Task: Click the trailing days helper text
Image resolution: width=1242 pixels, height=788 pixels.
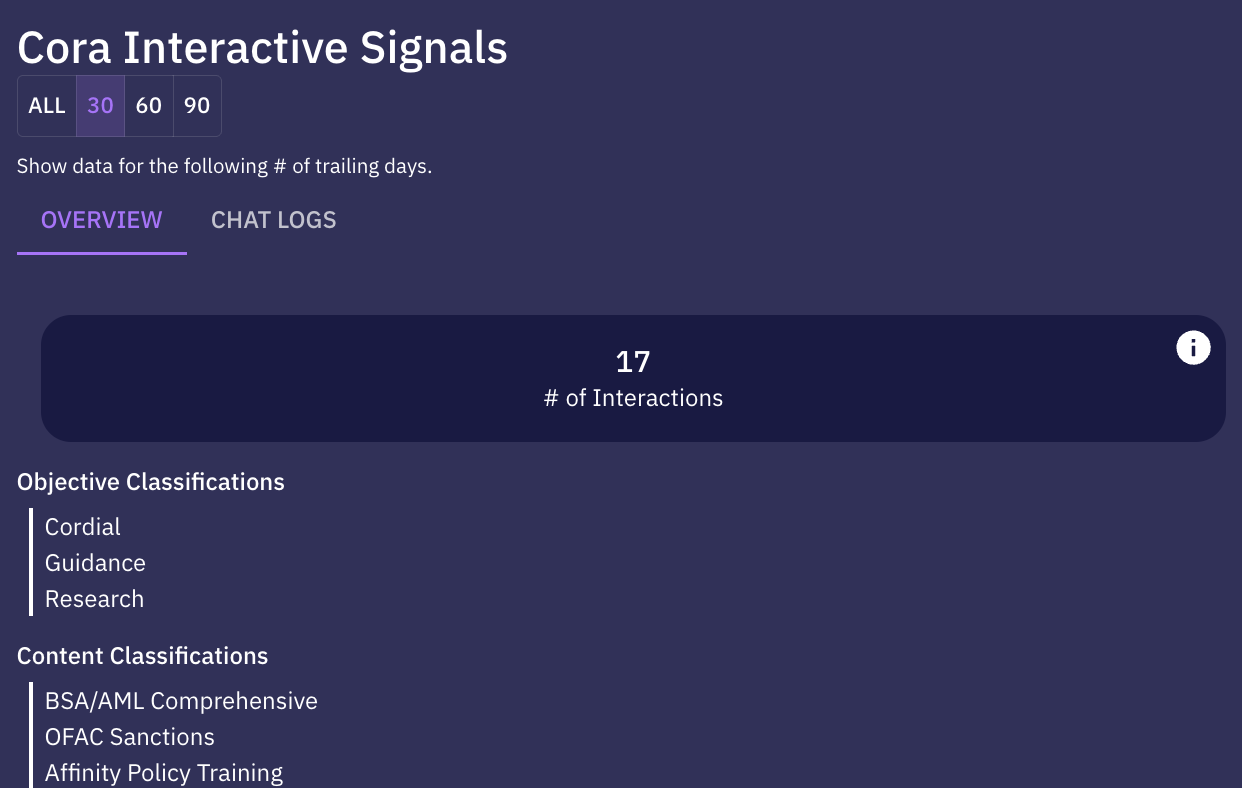Action: point(225,166)
